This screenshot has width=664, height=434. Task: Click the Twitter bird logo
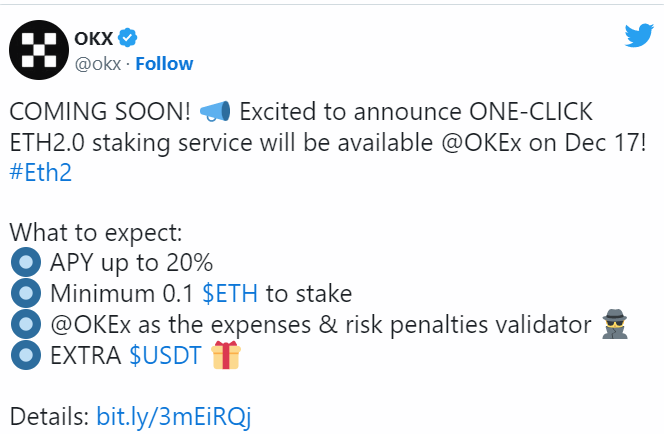pos(638,36)
